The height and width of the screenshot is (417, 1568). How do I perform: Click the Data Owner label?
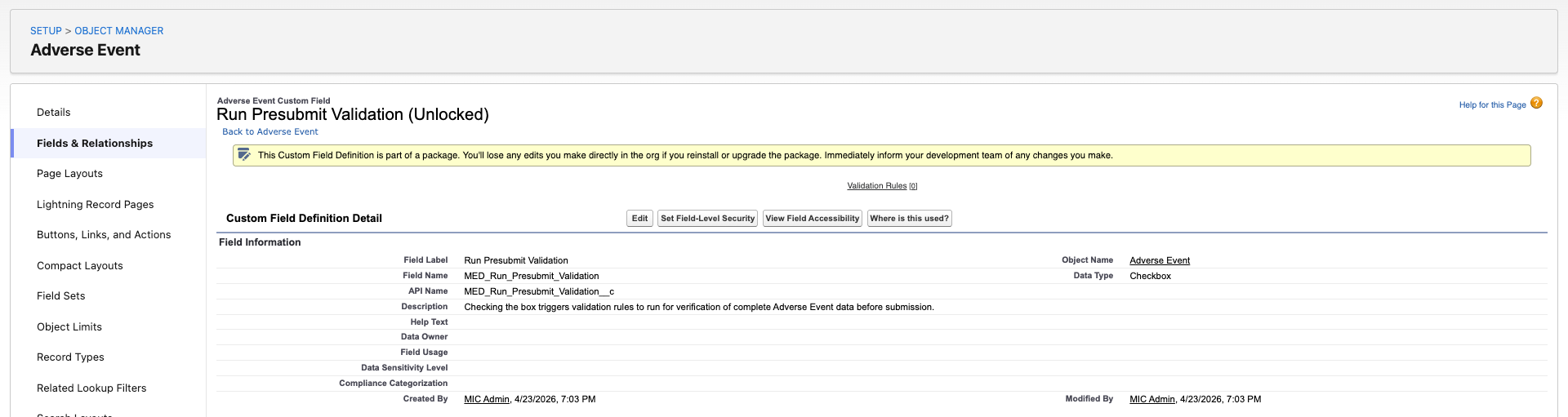425,337
